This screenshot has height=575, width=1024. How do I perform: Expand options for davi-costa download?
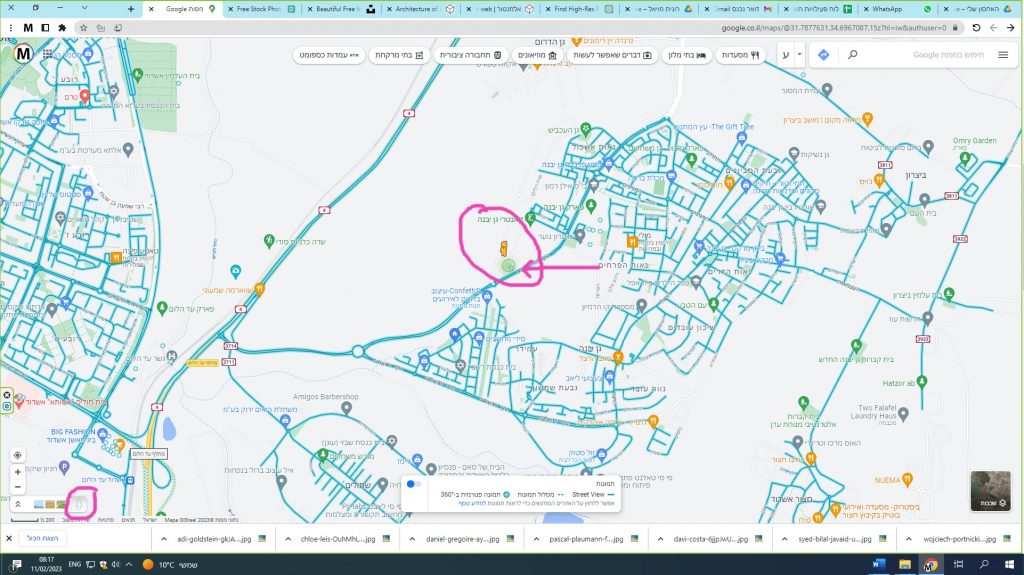660,539
